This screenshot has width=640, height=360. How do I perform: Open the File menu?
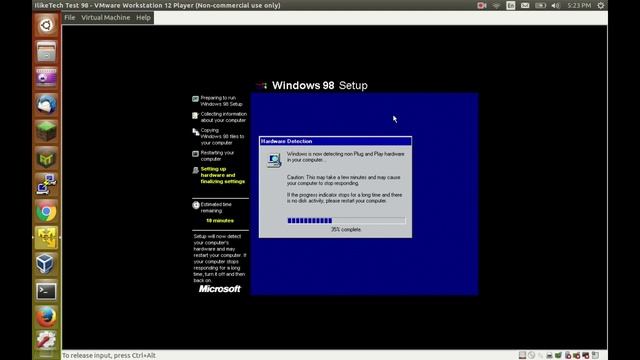(69, 18)
